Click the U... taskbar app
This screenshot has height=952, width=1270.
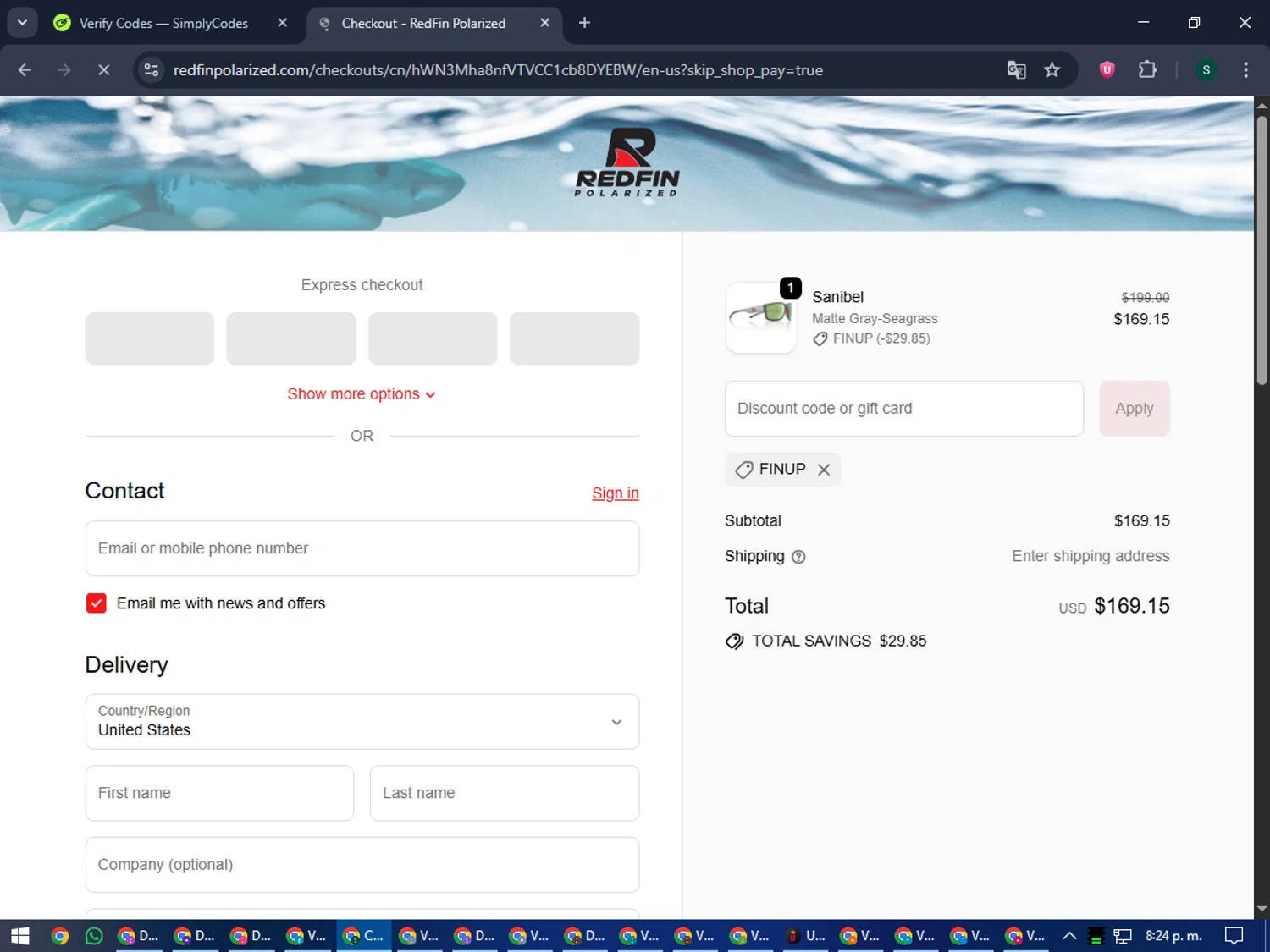click(805, 936)
